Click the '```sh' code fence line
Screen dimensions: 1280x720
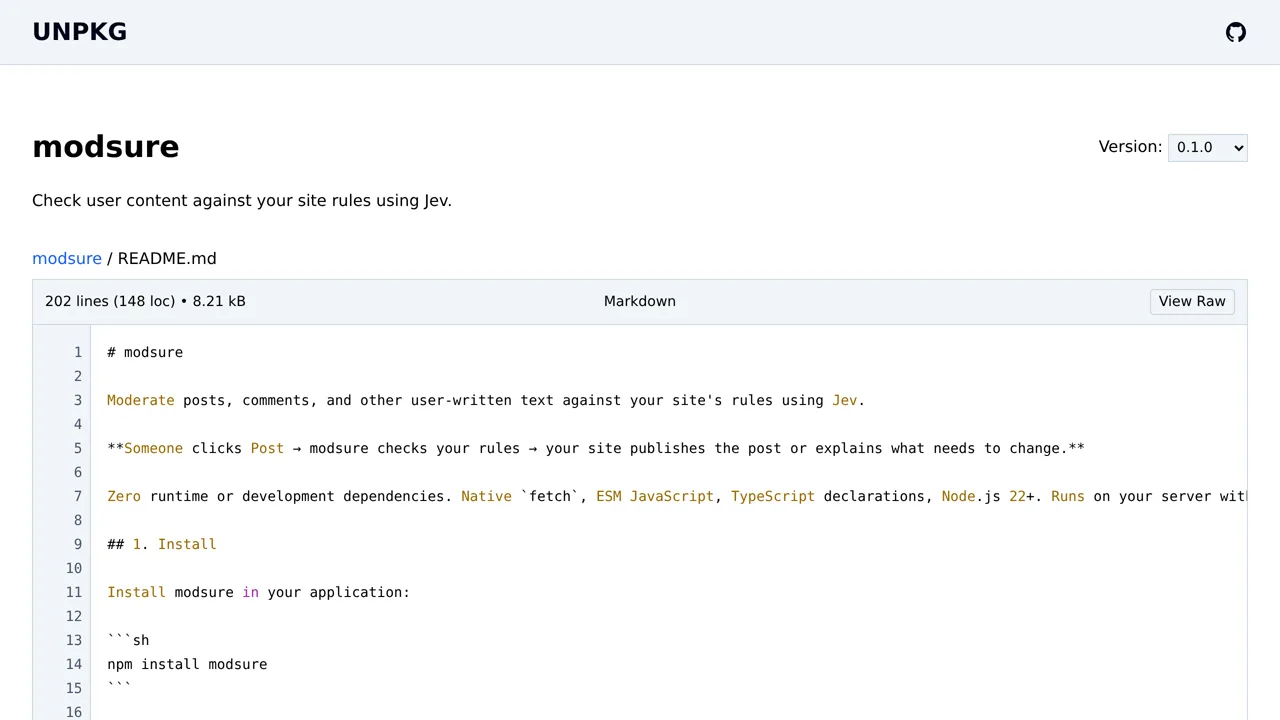click(128, 640)
